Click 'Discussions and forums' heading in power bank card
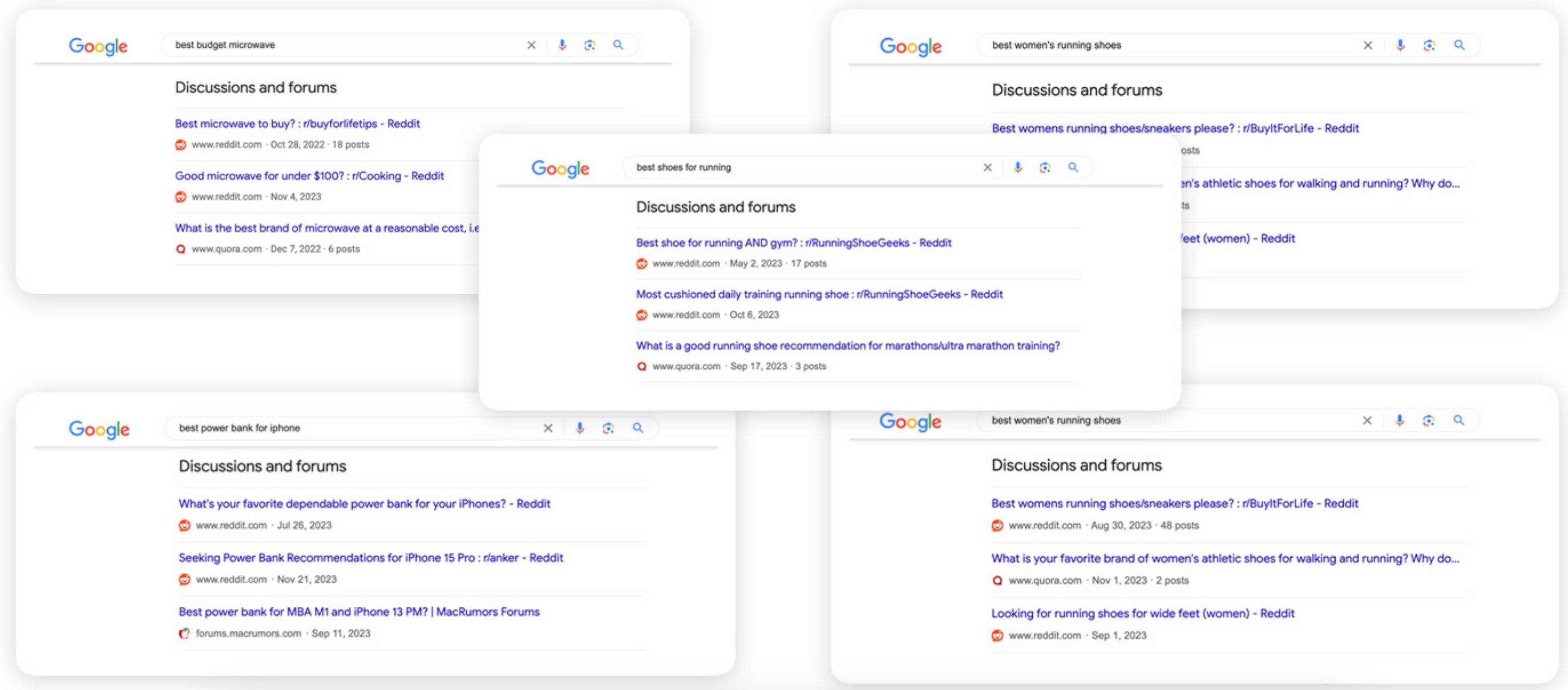 262,466
